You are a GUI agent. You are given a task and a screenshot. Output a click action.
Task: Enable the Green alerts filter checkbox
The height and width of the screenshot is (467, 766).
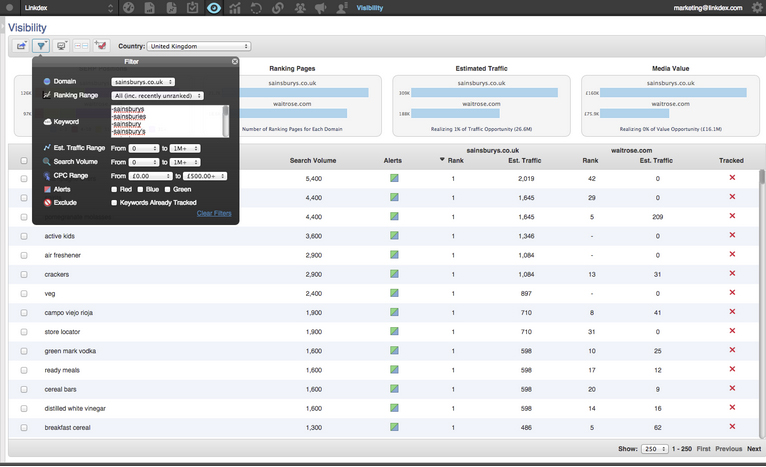pyautogui.click(x=167, y=190)
